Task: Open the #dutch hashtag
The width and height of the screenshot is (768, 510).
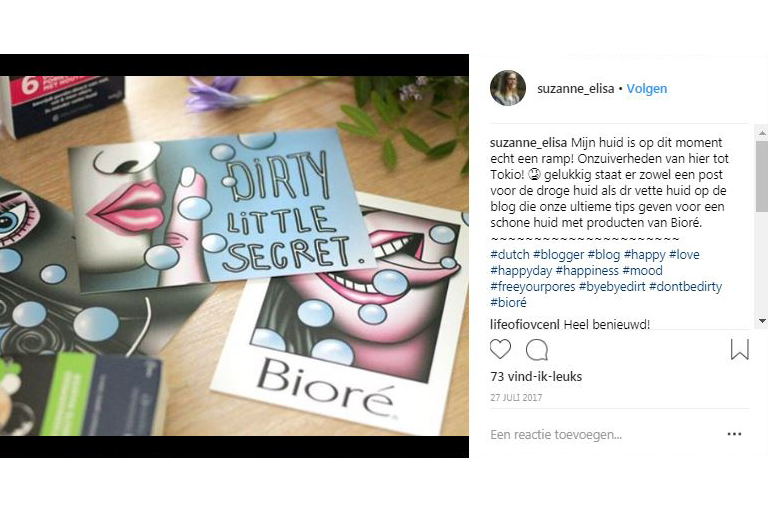Action: coord(510,255)
